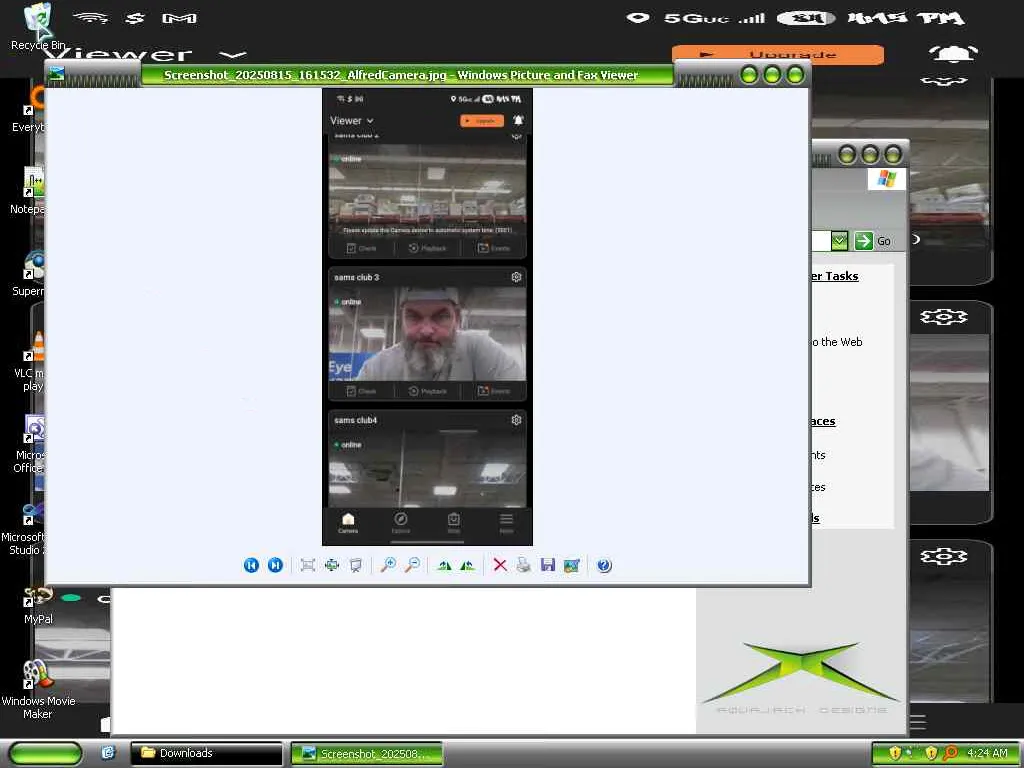Click the 4:24 AM taskbar clock
The width and height of the screenshot is (1024, 768).
click(x=987, y=753)
